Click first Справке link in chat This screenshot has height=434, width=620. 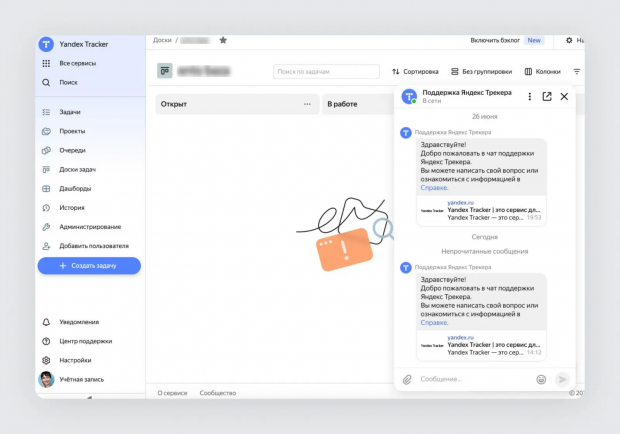(434, 188)
